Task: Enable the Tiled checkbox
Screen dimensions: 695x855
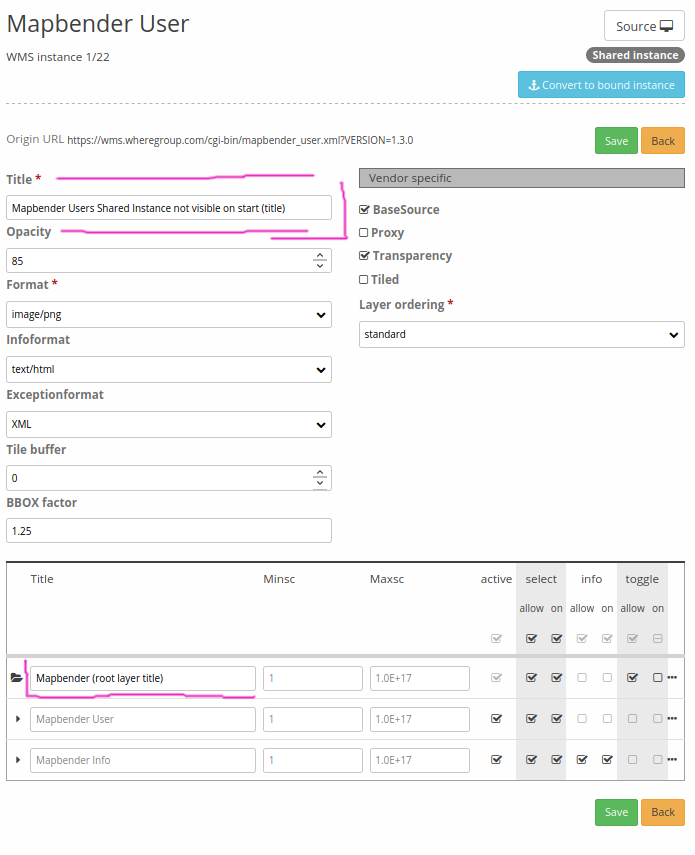Action: coord(364,279)
